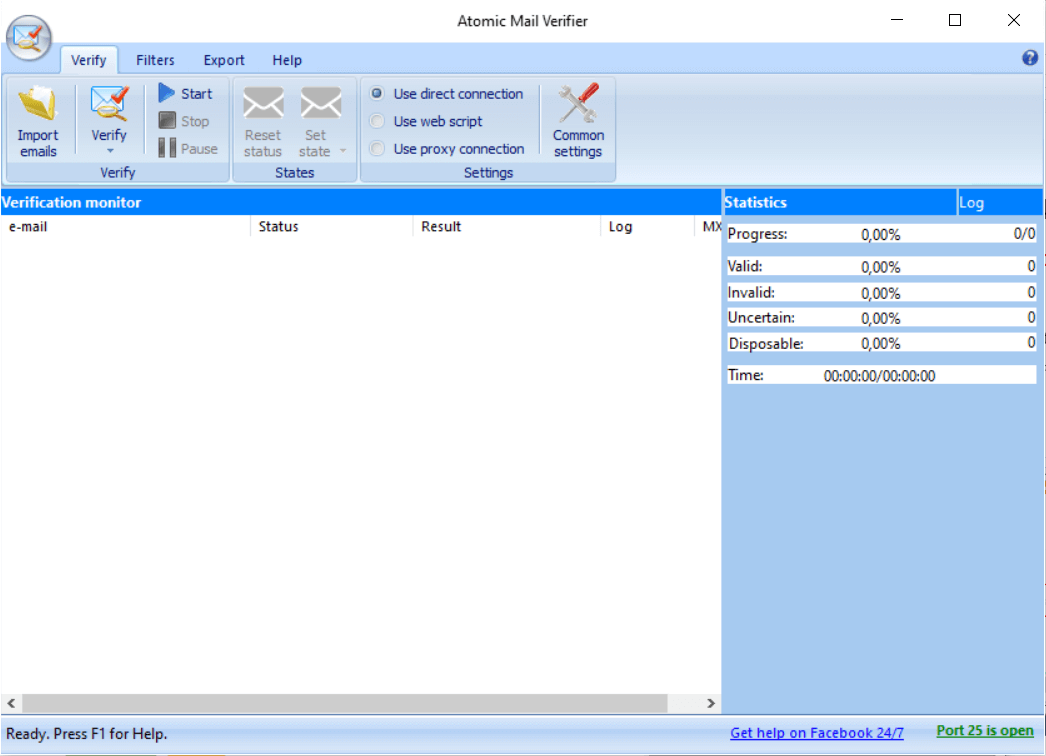This screenshot has width=1046, height=756.
Task: Click the Port 25 is open link
Action: coord(985,731)
